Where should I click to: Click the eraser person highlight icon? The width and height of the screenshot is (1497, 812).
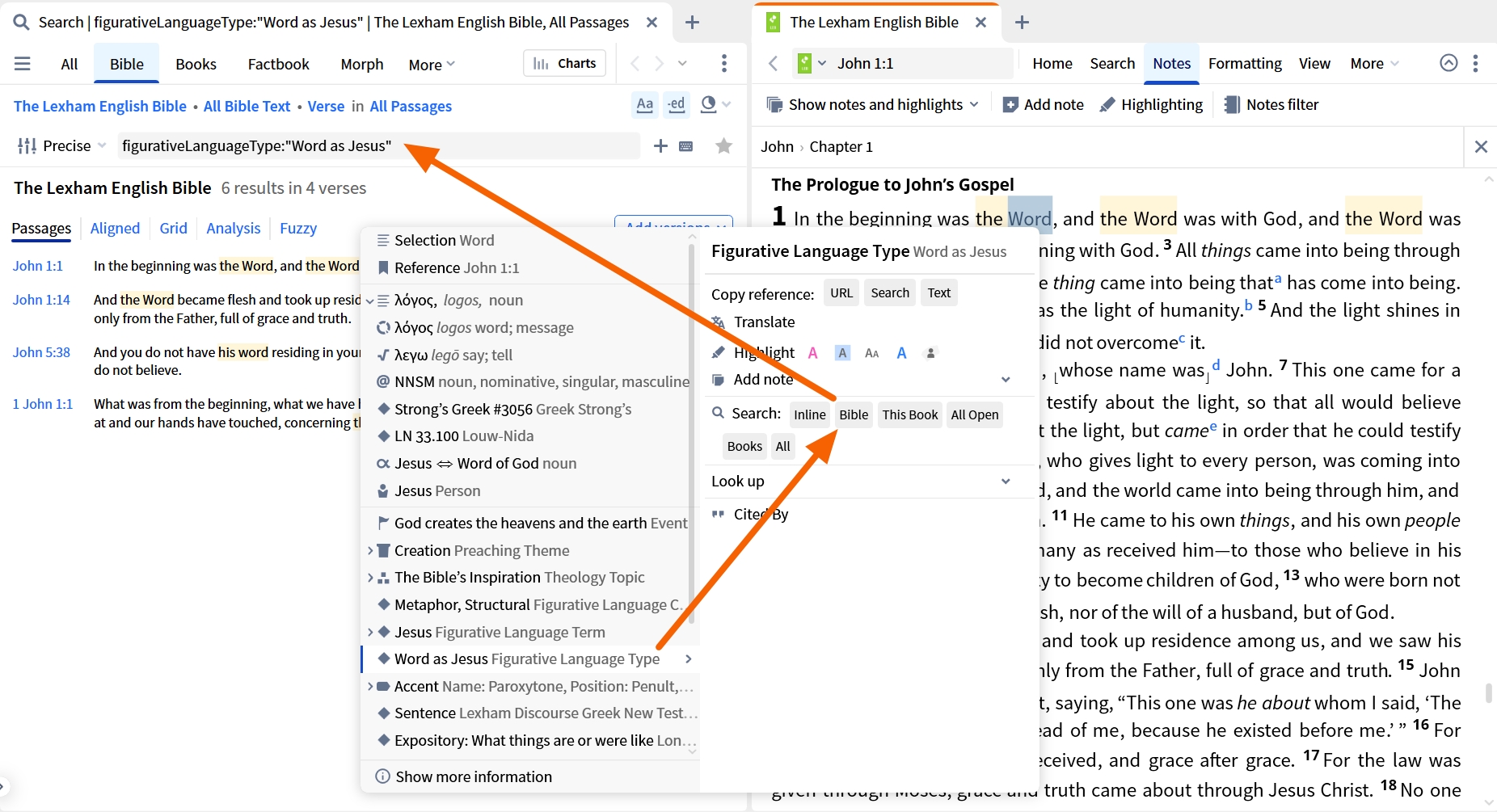tap(930, 353)
